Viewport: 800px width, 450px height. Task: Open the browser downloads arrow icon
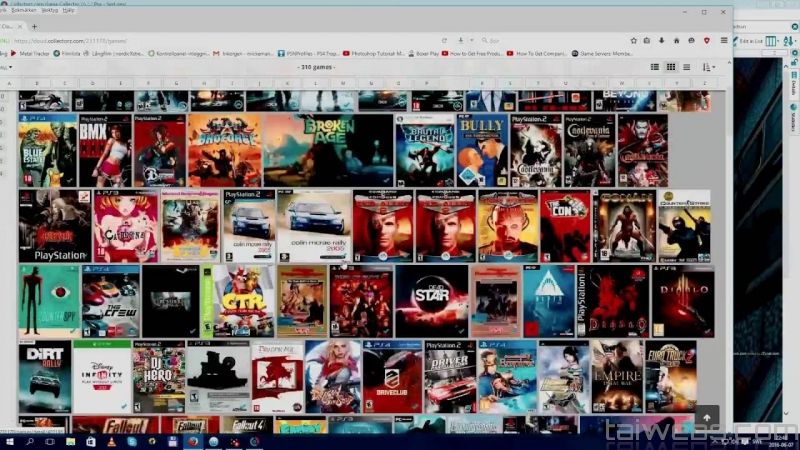pos(659,40)
